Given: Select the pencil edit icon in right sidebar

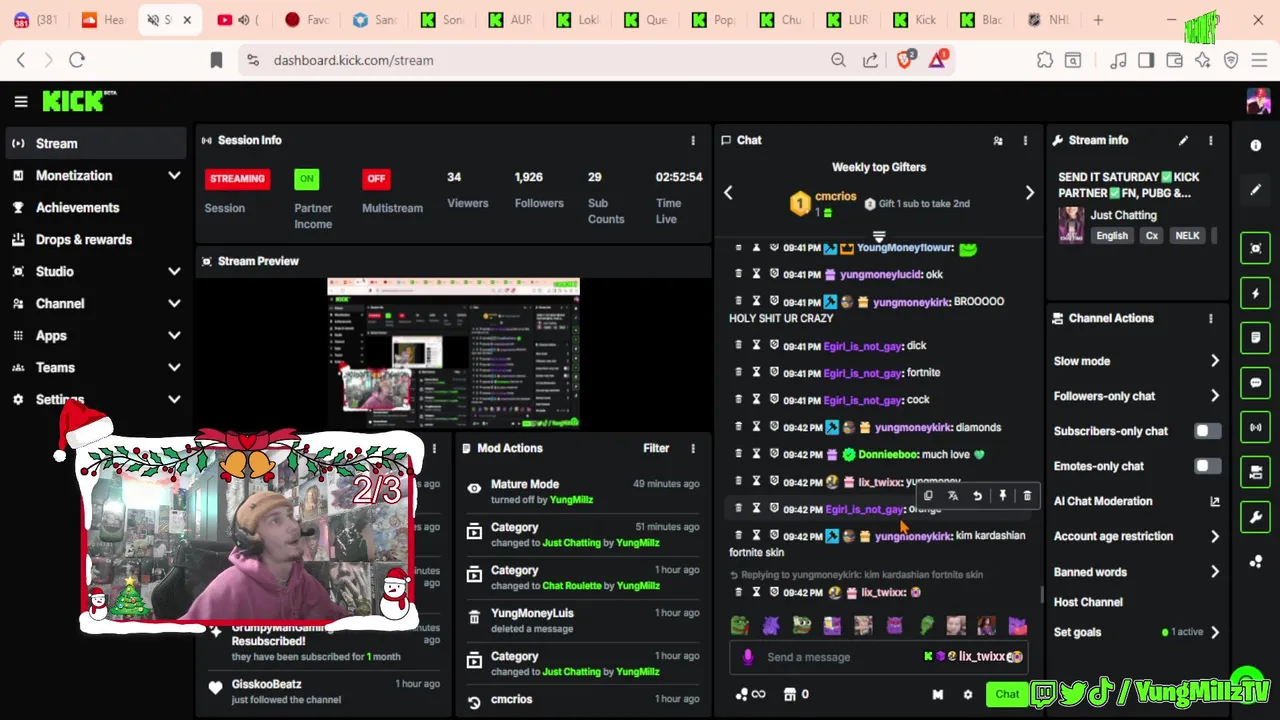Looking at the screenshot, I should click(1256, 189).
